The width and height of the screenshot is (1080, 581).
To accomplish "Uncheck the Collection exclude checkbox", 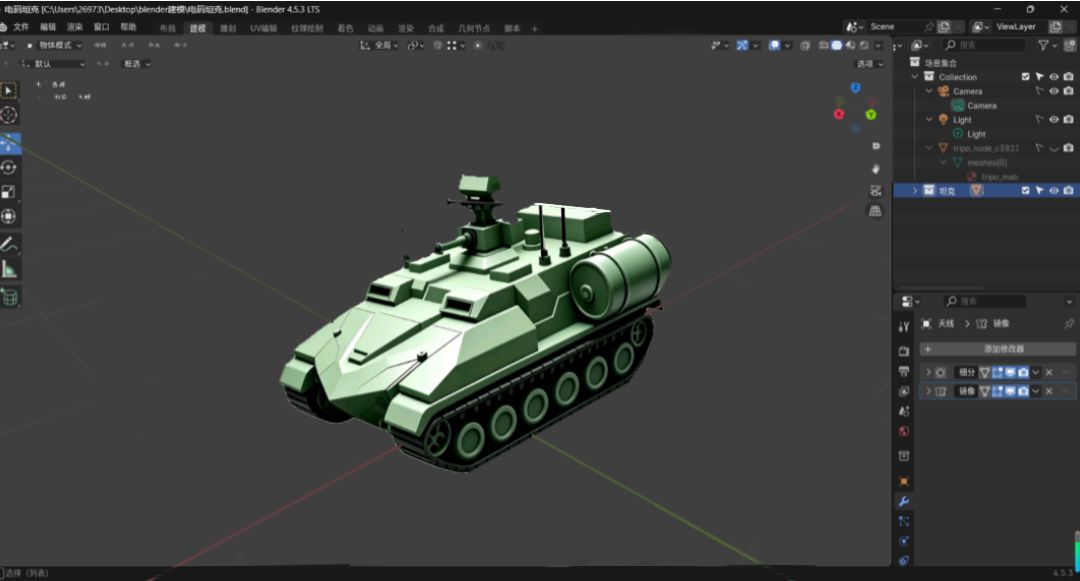I will tap(1026, 76).
